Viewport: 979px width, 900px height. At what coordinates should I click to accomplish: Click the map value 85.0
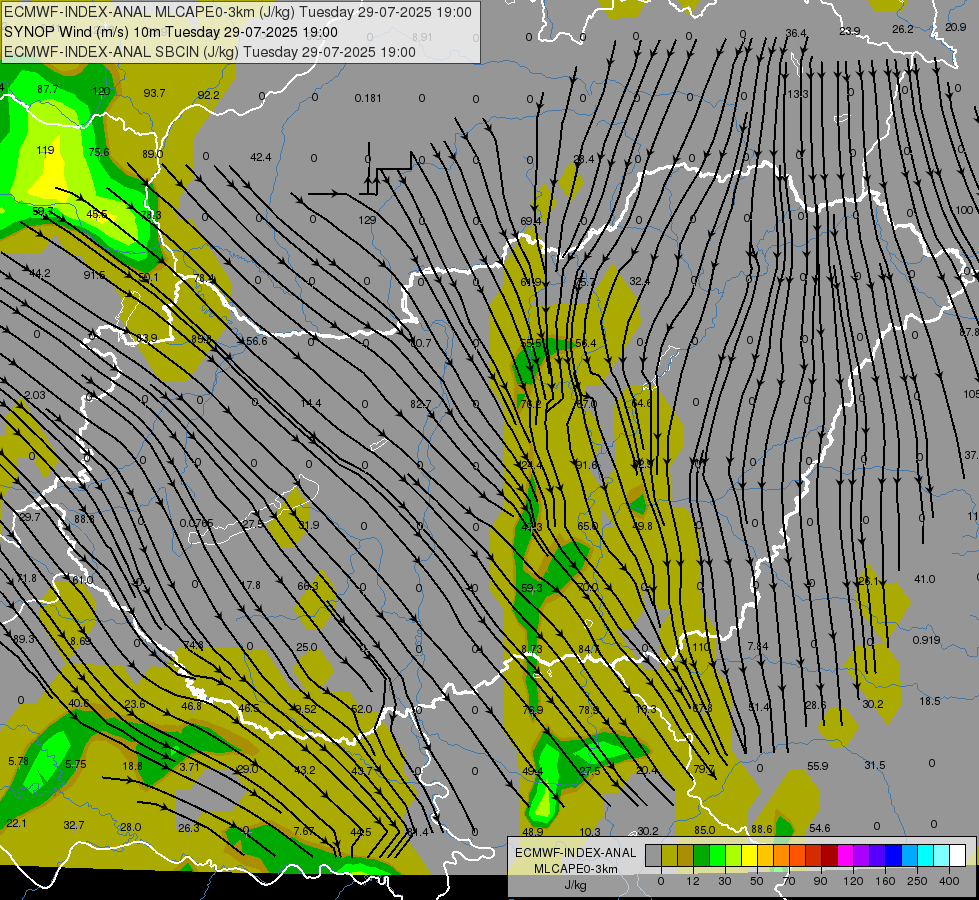pos(704,830)
